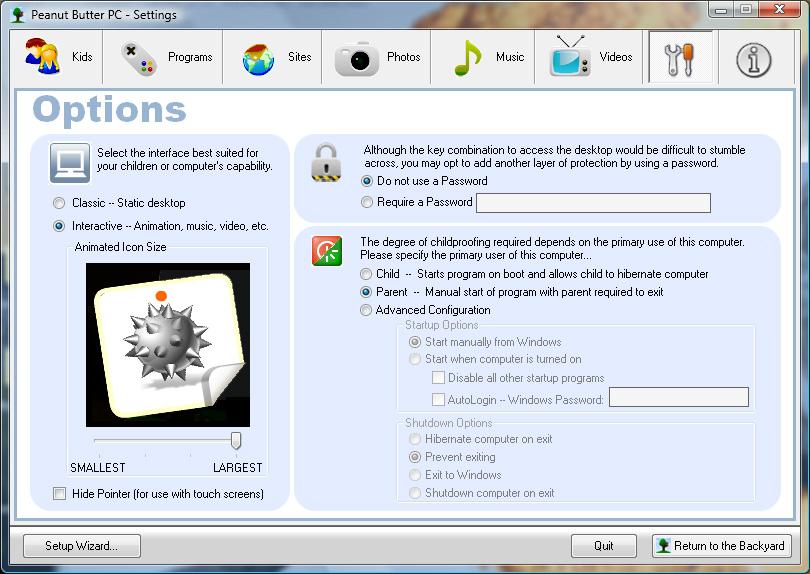Click the spiked ball animated icon preview
The height and width of the screenshot is (574, 810).
(x=167, y=345)
